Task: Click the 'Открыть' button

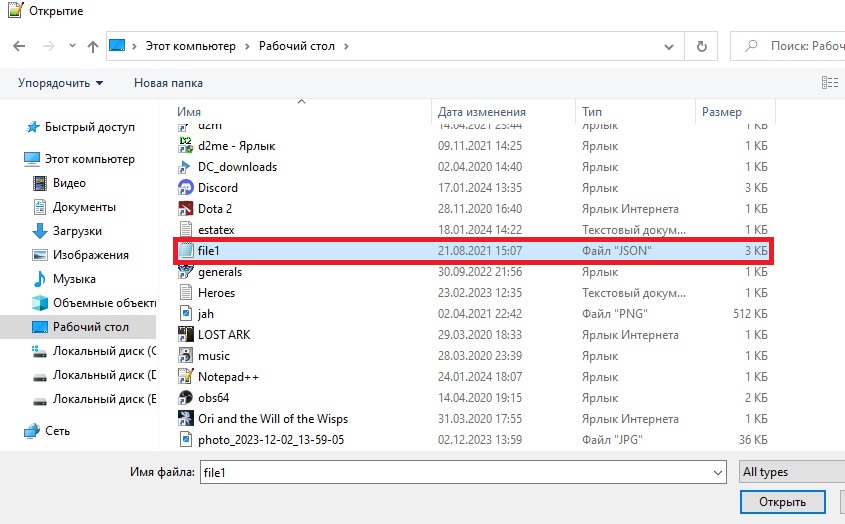Action: pyautogui.click(x=782, y=502)
